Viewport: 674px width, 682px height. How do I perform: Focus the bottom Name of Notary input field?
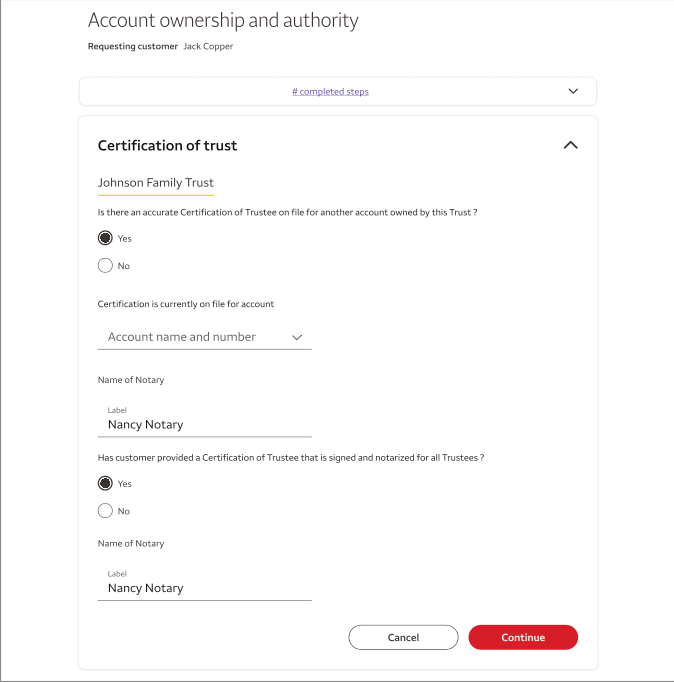[x=204, y=588]
